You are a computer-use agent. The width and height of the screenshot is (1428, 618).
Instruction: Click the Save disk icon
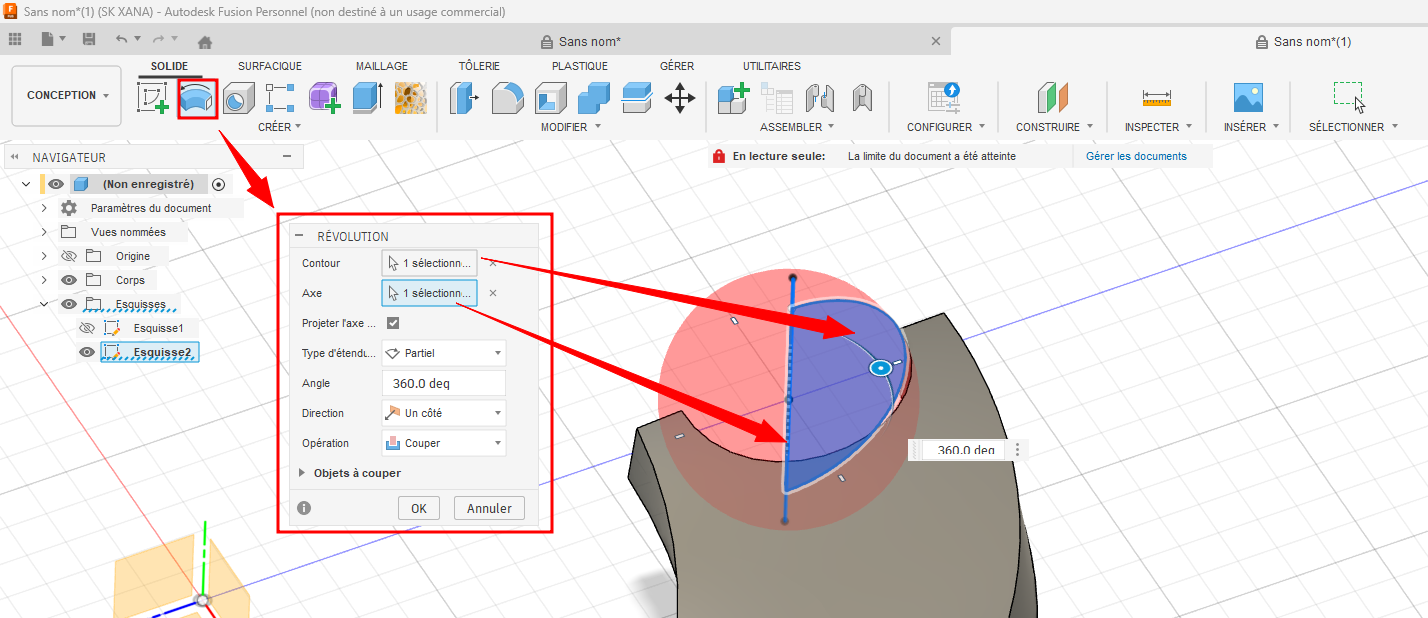(89, 40)
